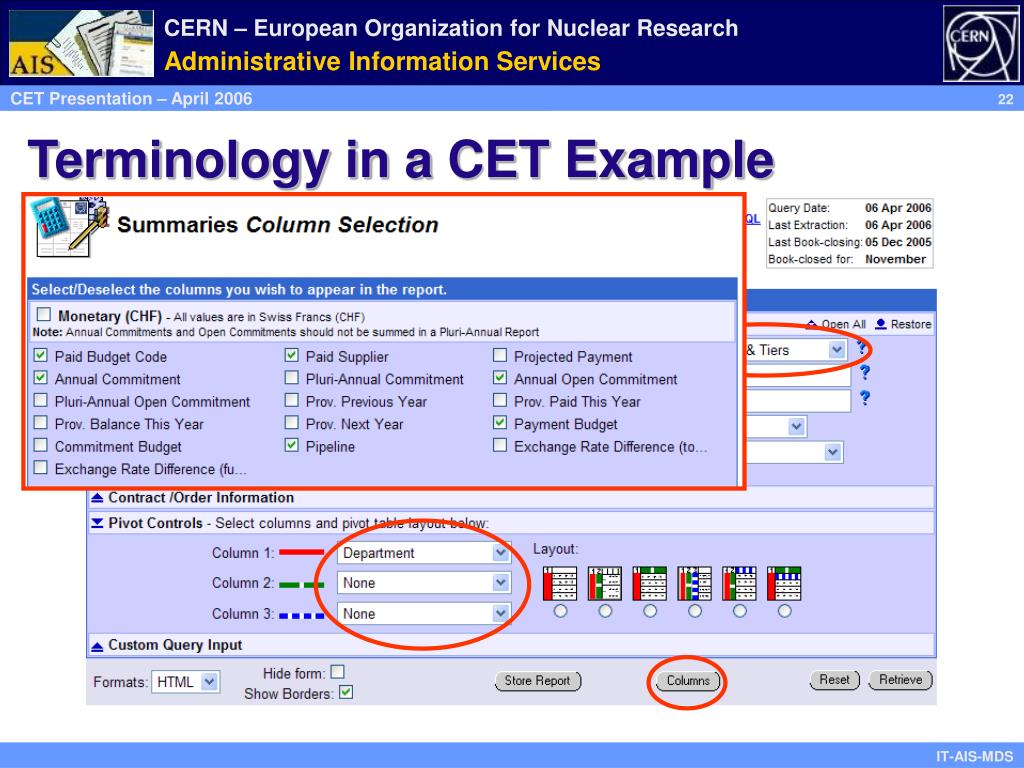Open help beside the Tiers dropdown
The width and height of the screenshot is (1024, 768).
[863, 348]
